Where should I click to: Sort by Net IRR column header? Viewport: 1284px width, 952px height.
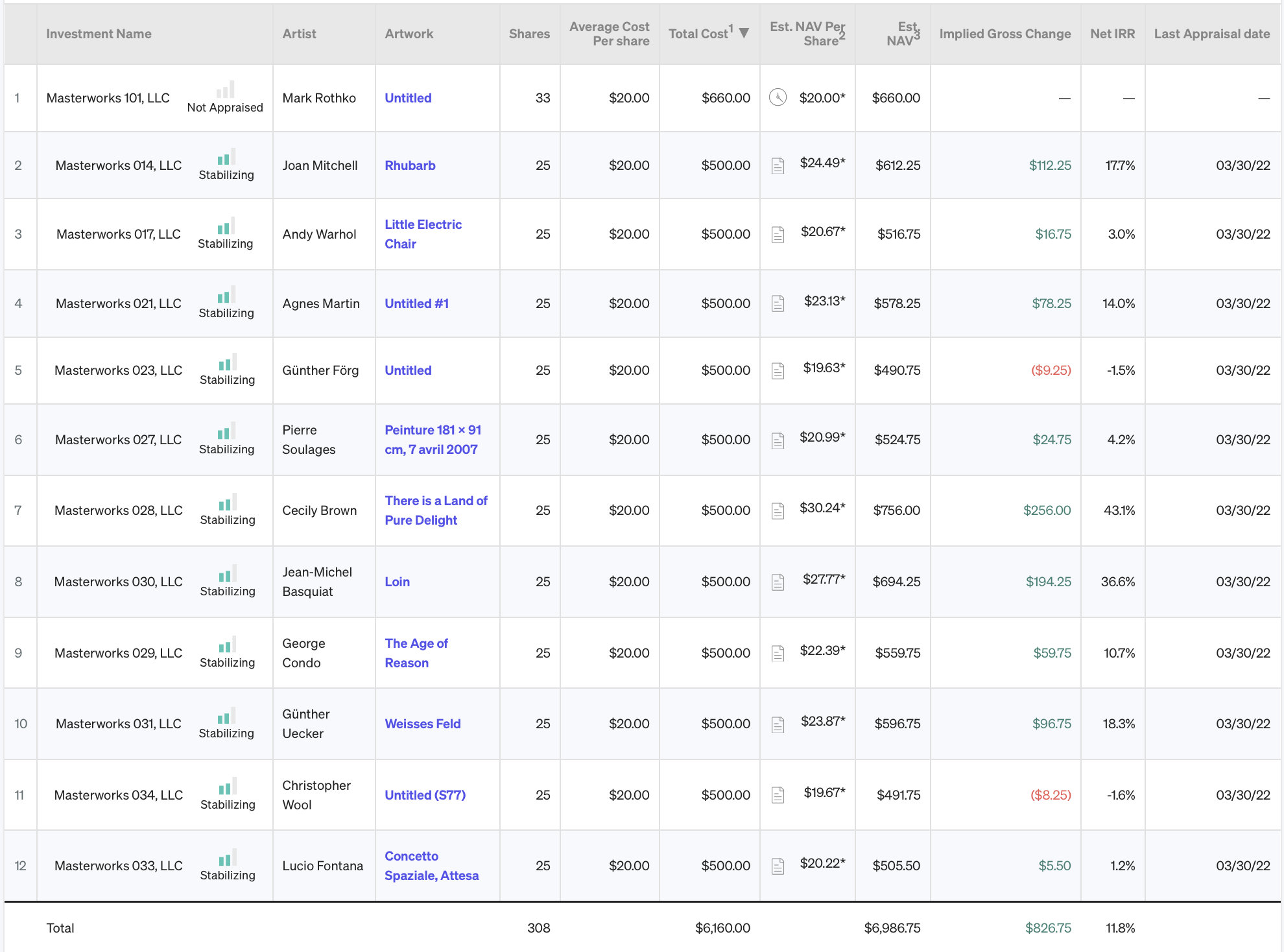click(x=1112, y=34)
